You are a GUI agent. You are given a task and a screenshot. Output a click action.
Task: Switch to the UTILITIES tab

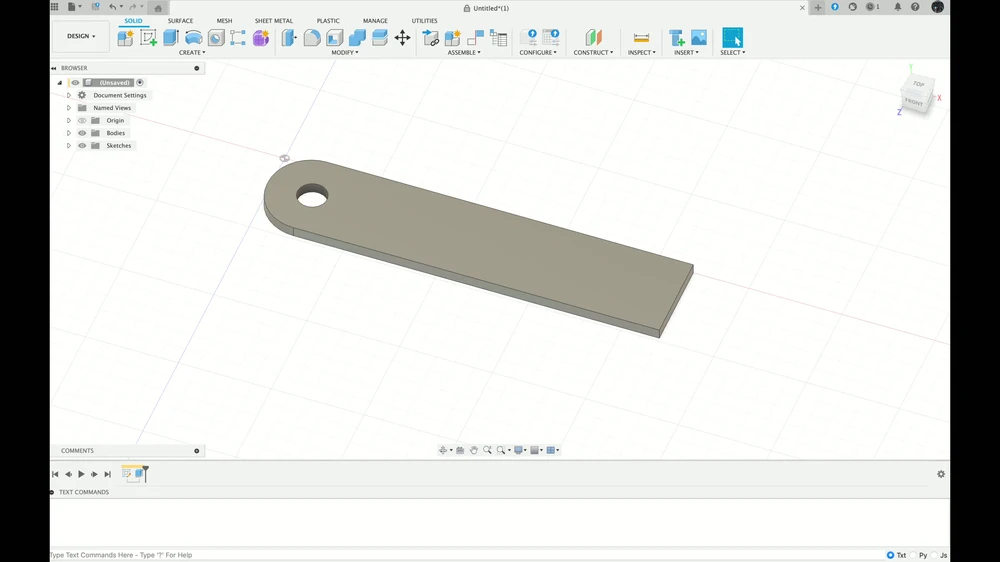pos(424,20)
